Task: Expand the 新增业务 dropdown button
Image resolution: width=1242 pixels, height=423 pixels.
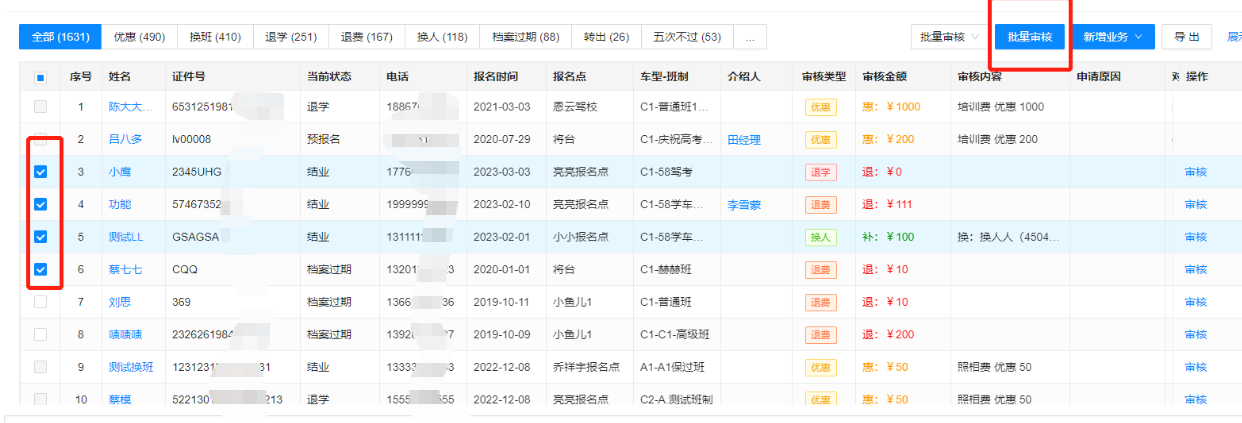Action: [1114, 37]
